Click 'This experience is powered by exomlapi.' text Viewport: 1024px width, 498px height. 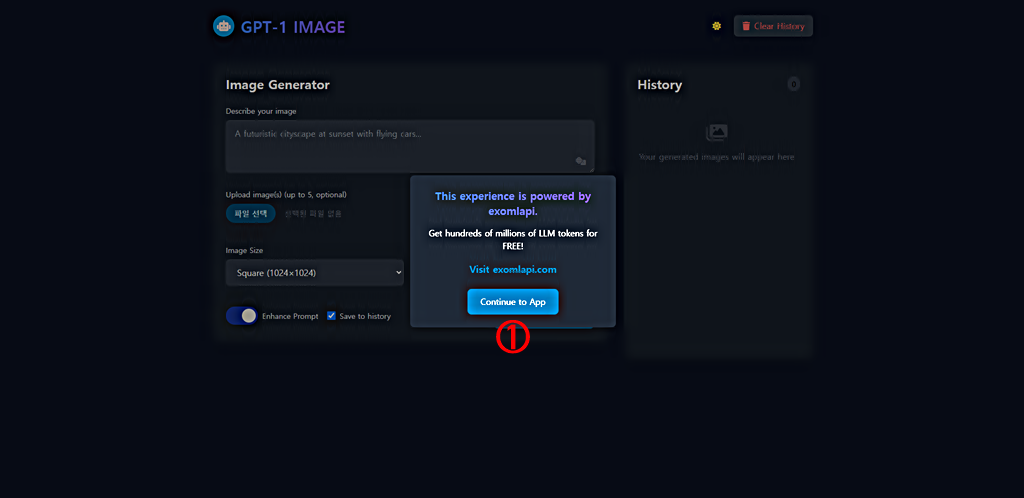click(513, 203)
